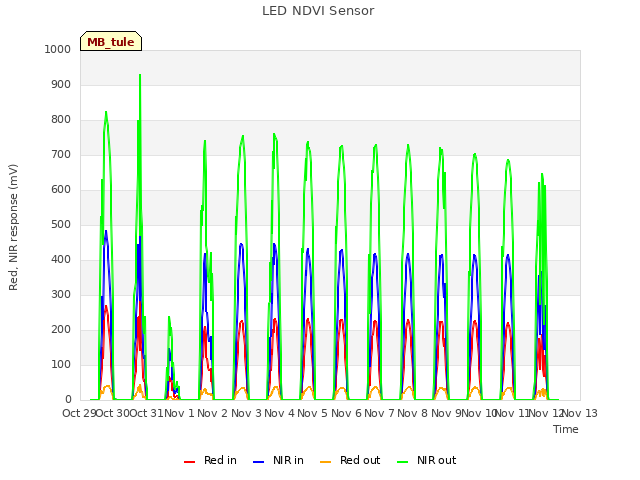This screenshot has height=480, width=640.
Task: Click the tallest green NIR out spike peak
Action: 140,76
